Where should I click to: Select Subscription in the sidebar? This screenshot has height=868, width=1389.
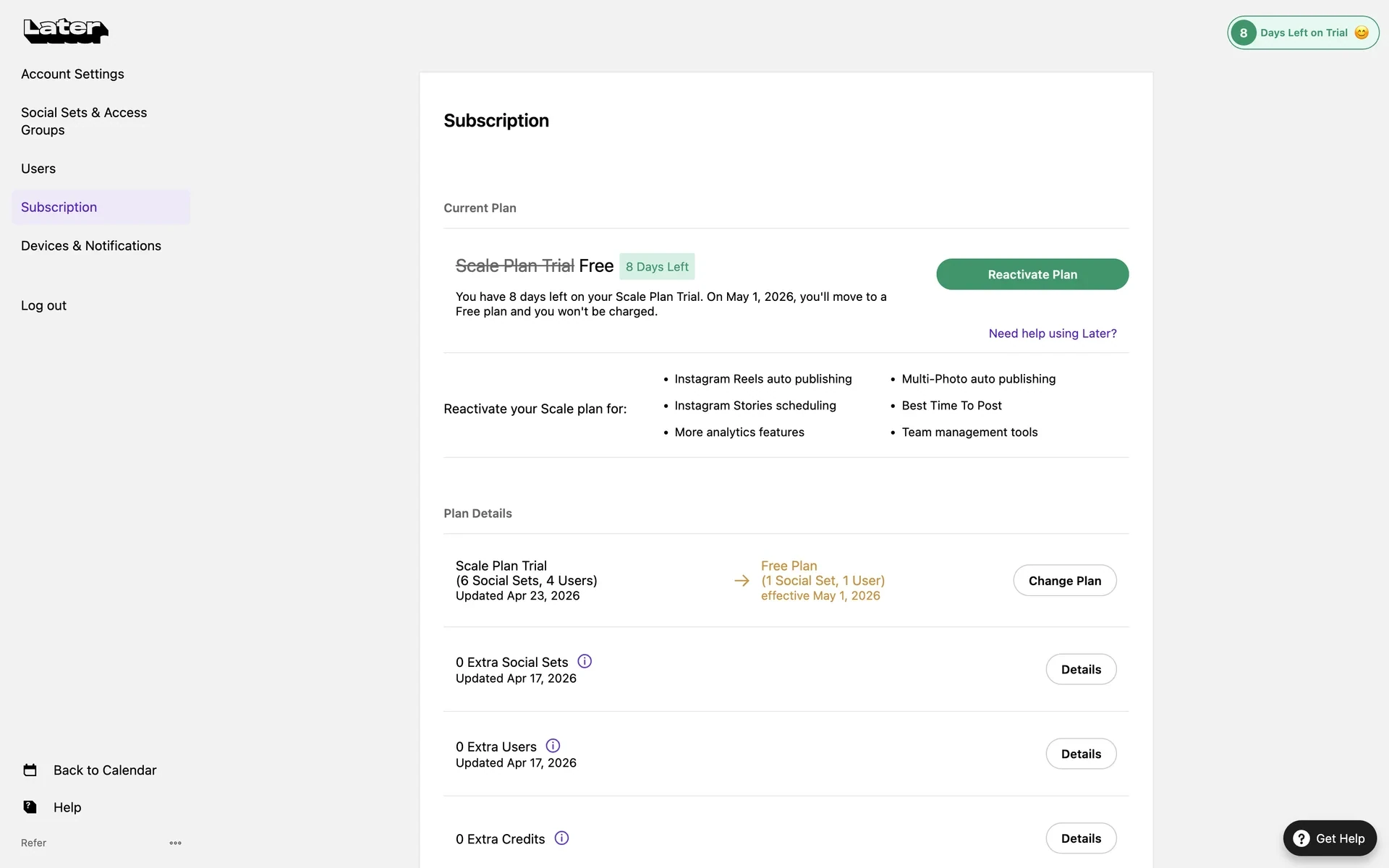[x=101, y=207]
